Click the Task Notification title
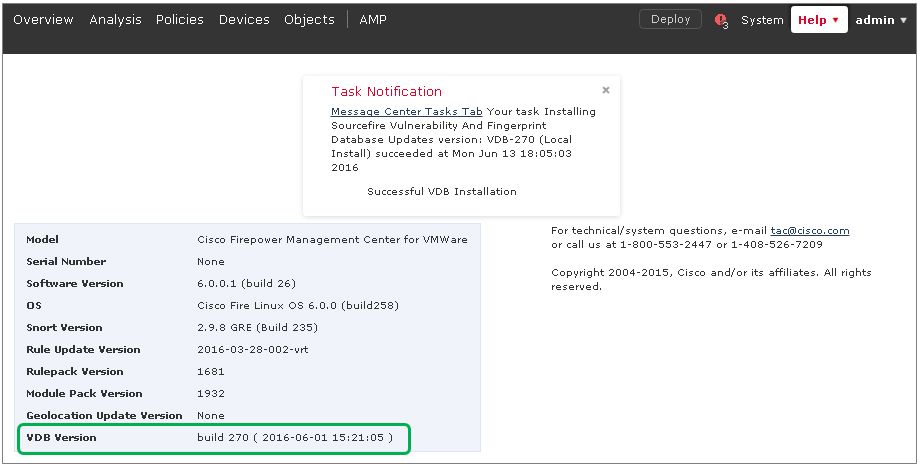Screen dimensions: 921x467 pyautogui.click(x=386, y=91)
